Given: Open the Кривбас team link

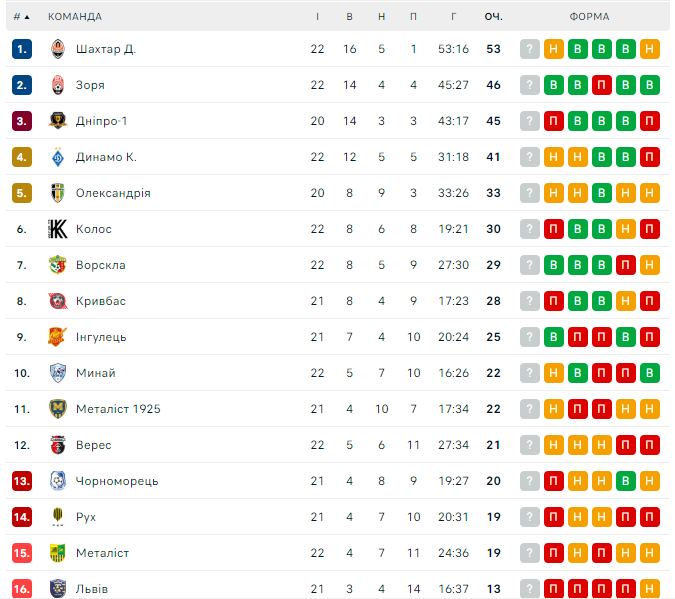Looking at the screenshot, I should coord(100,301).
